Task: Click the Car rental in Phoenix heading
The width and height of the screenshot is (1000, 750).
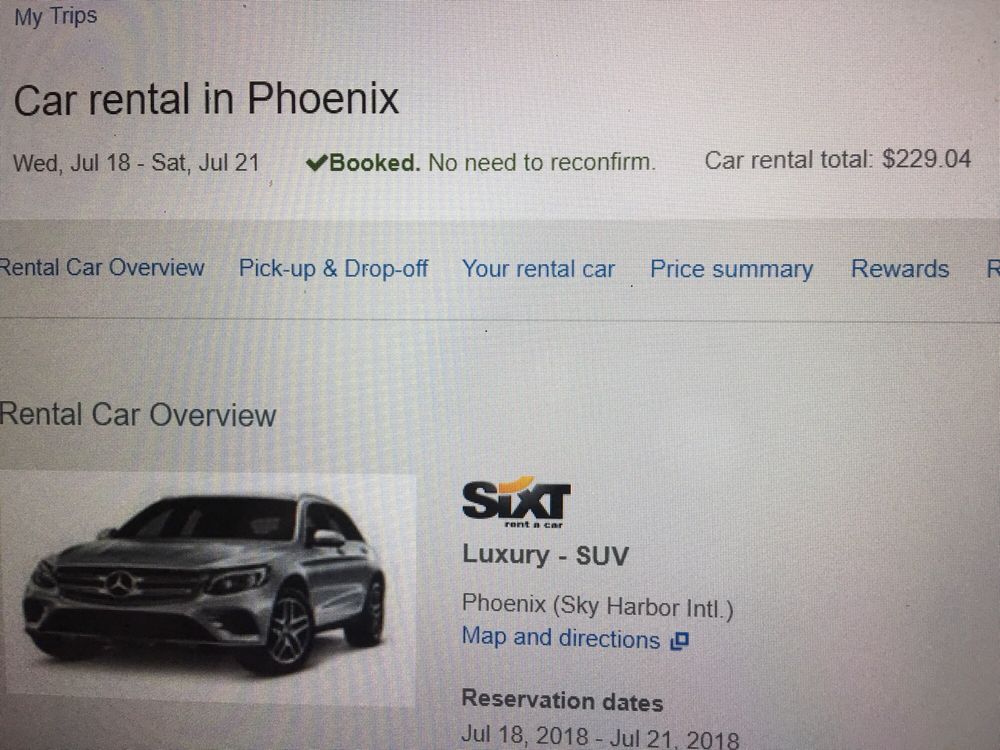Action: coord(206,99)
